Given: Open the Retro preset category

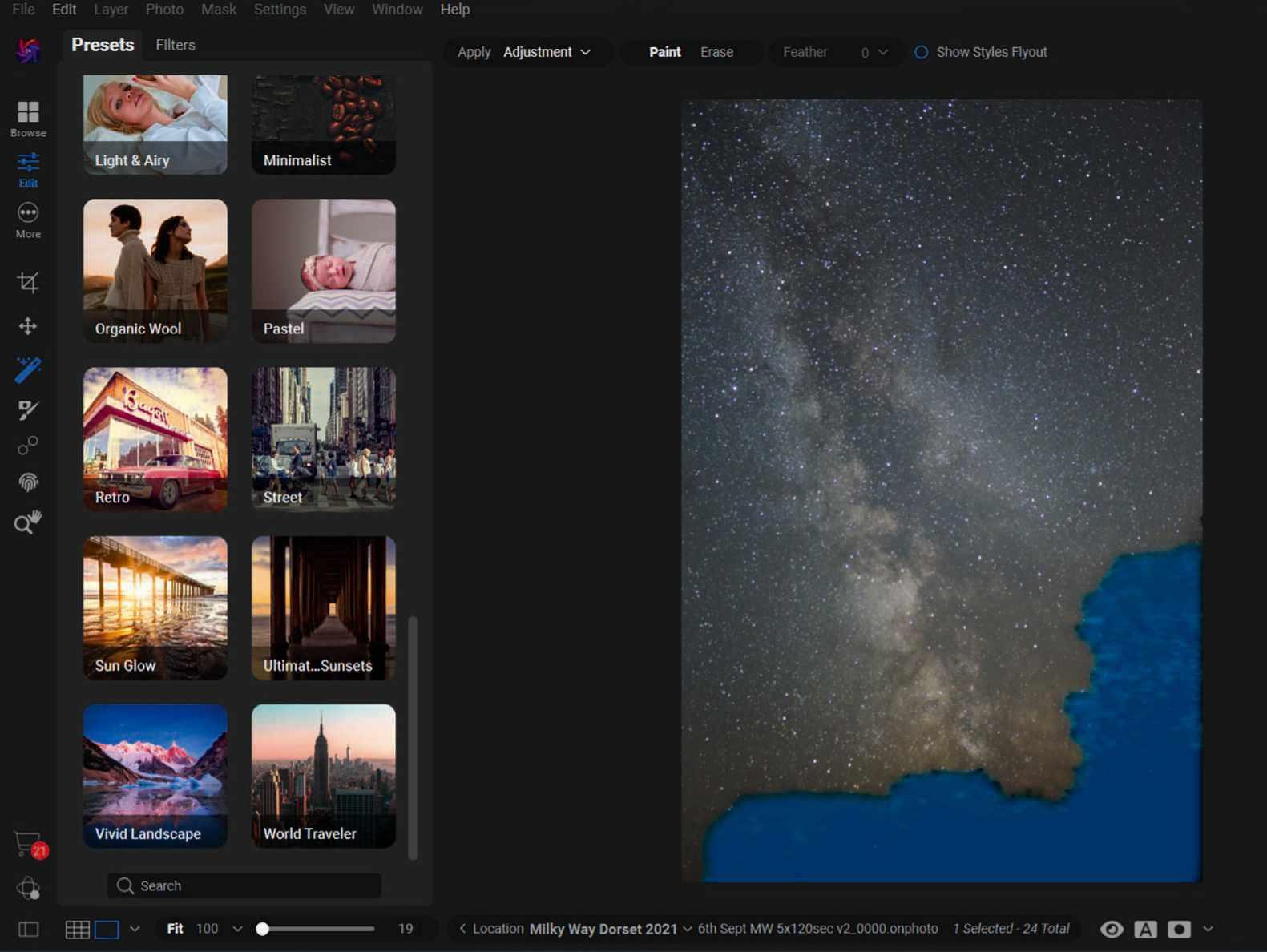Looking at the screenshot, I should [x=155, y=439].
